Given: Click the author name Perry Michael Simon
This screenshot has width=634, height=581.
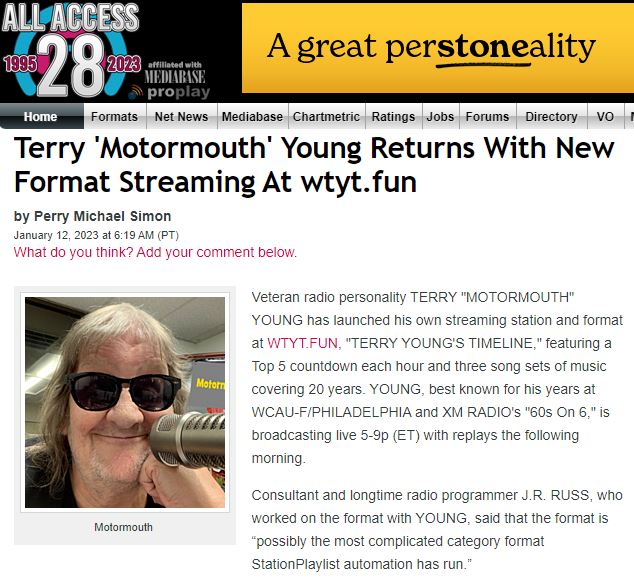Looking at the screenshot, I should pos(102,216).
